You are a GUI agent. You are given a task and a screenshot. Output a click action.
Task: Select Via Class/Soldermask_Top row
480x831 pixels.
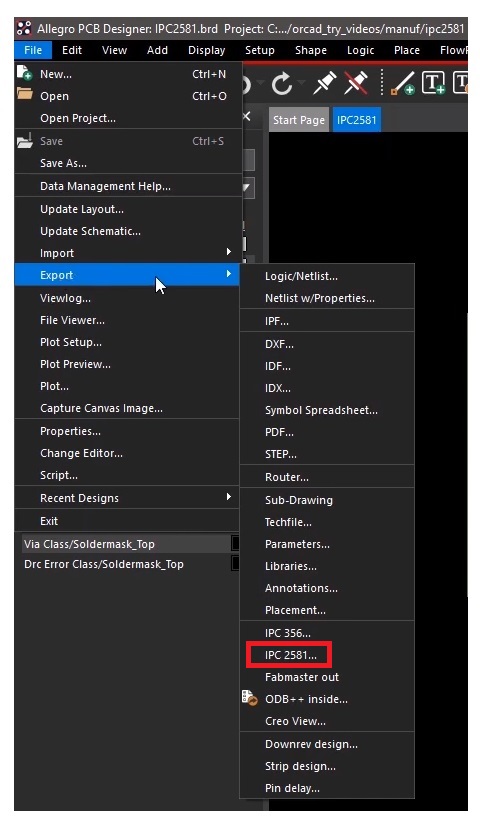127,544
